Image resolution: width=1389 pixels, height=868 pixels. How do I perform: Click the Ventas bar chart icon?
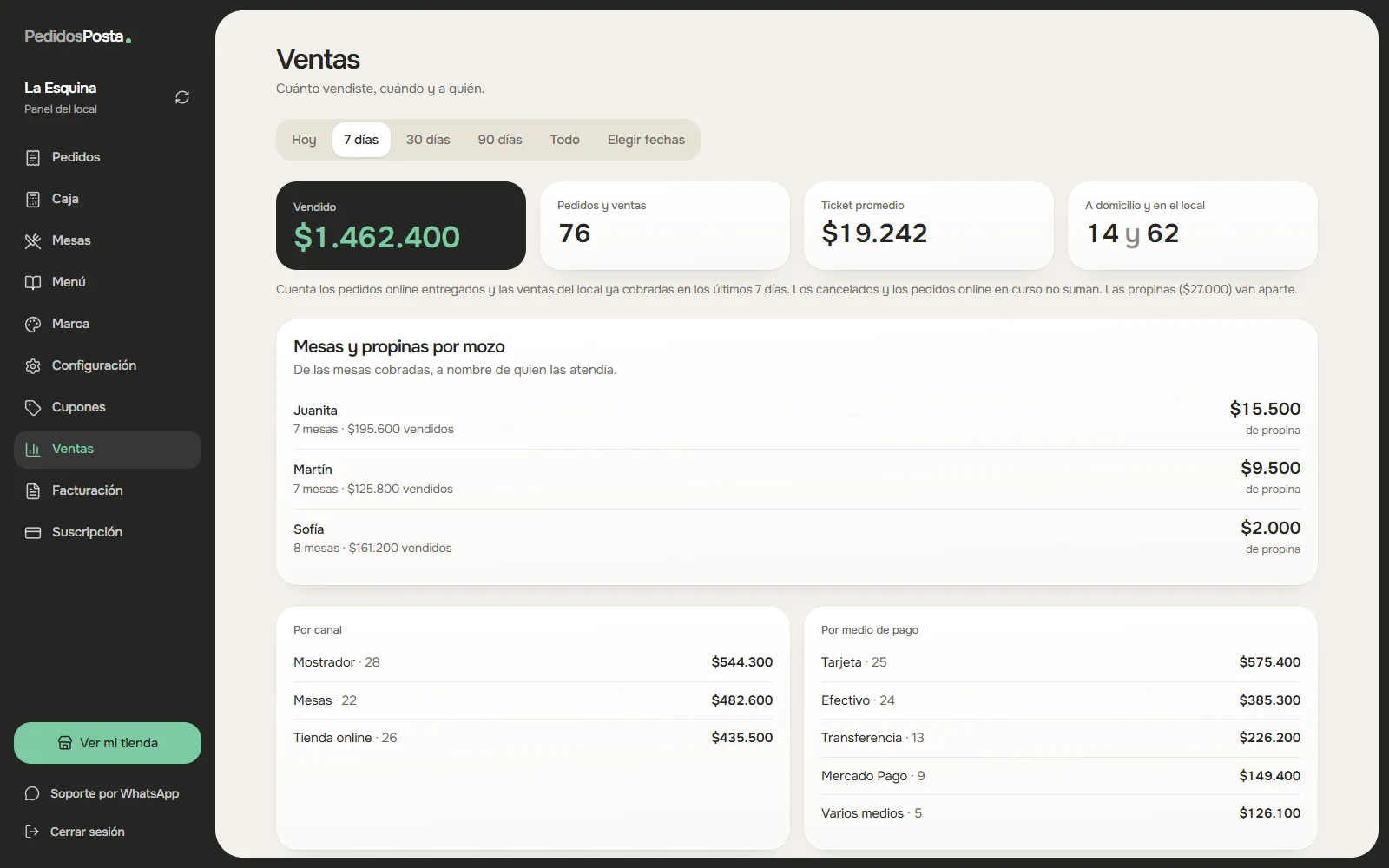[x=33, y=449]
